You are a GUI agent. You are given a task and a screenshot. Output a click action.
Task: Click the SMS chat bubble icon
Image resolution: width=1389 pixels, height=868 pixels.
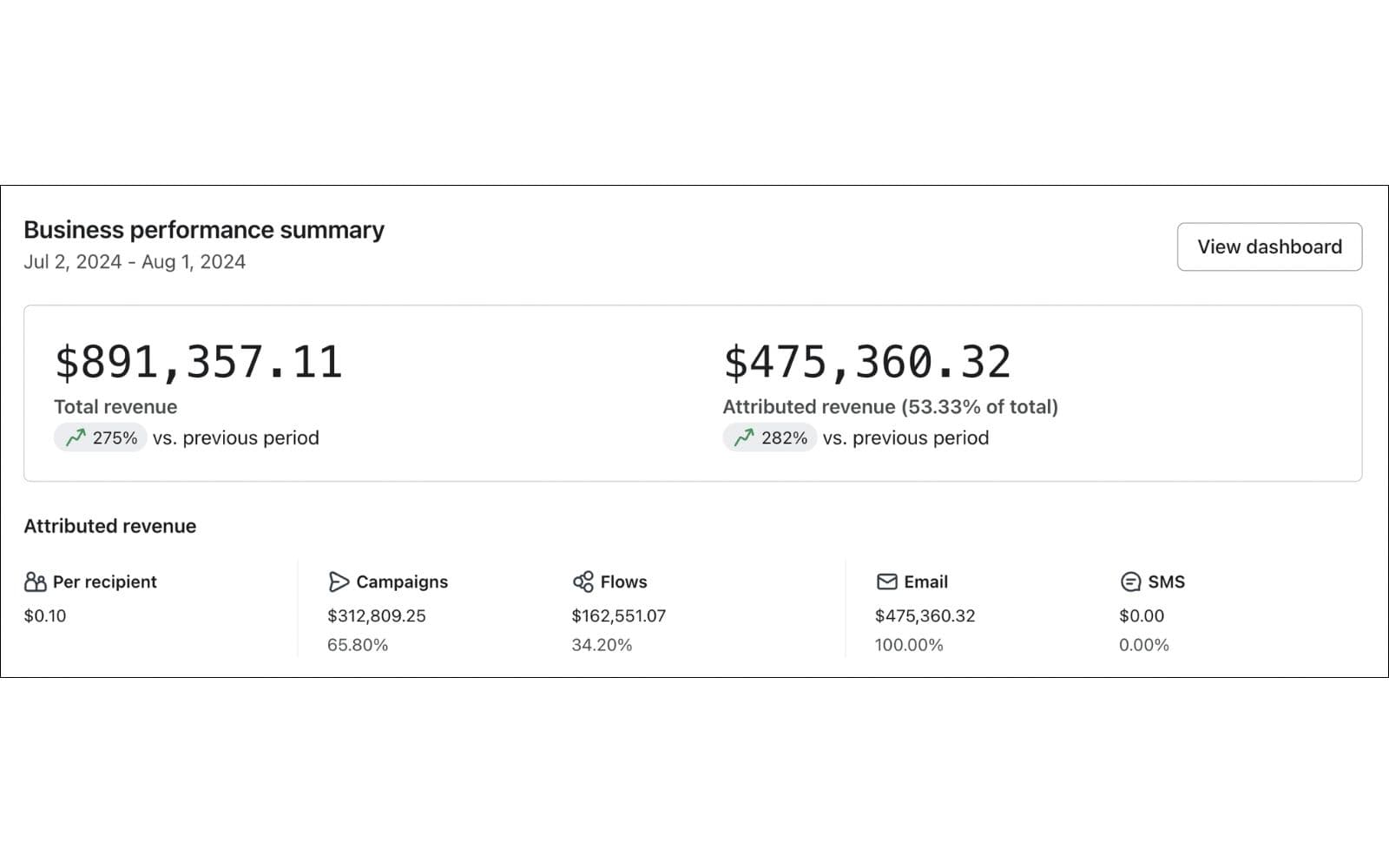pos(1130,582)
